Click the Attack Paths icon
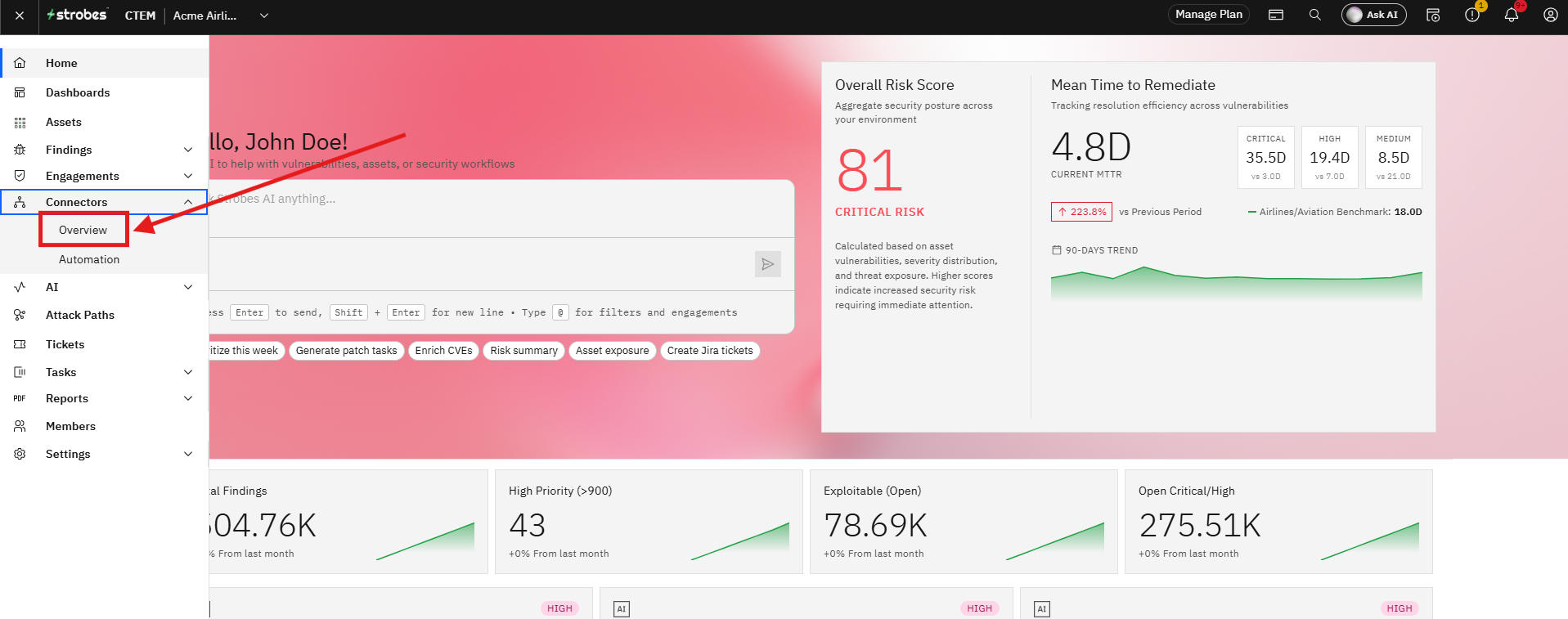 coord(20,315)
